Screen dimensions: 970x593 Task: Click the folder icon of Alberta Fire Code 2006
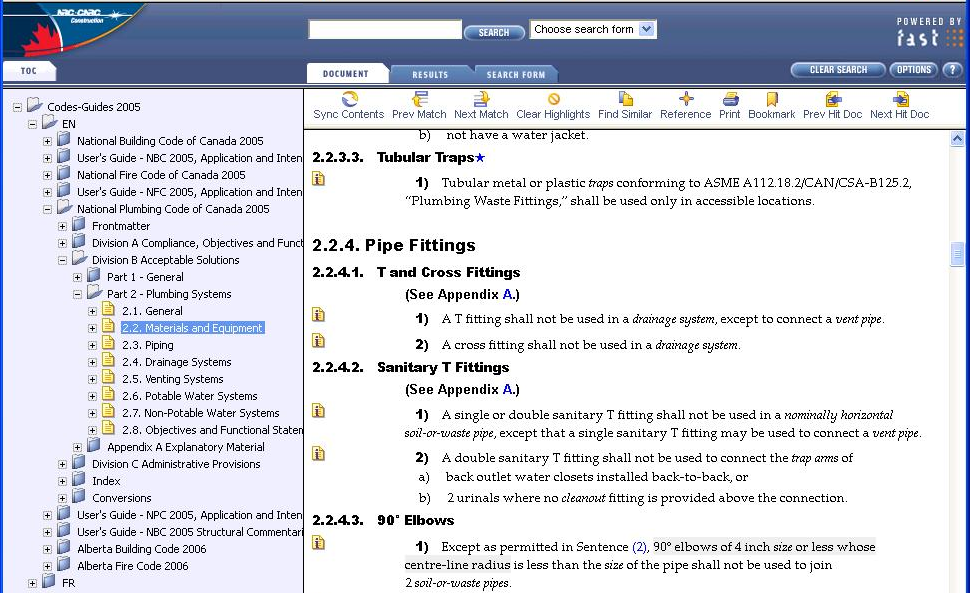(64, 565)
